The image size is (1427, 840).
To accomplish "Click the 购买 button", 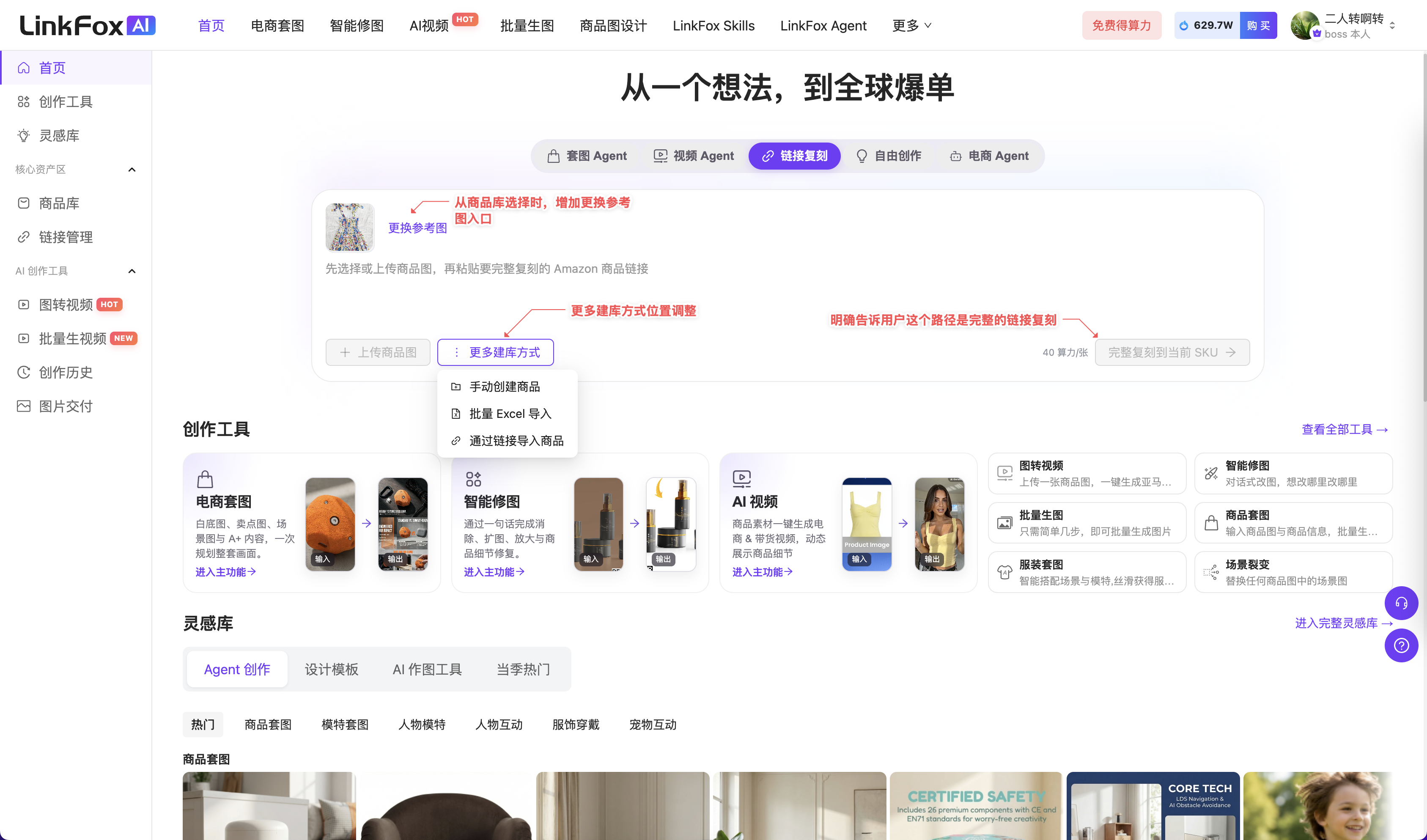I will click(1258, 25).
